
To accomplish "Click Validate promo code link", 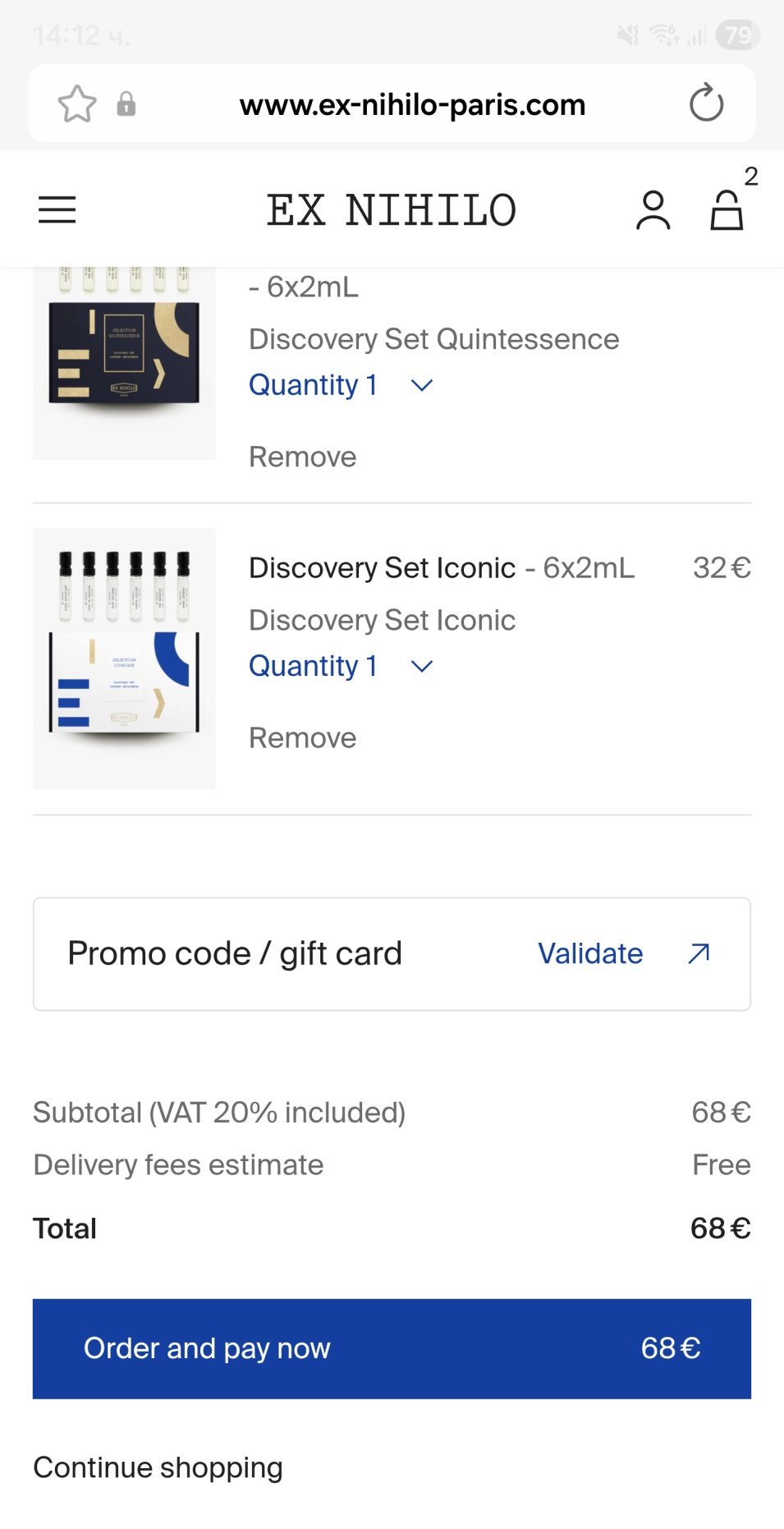I will pos(589,953).
